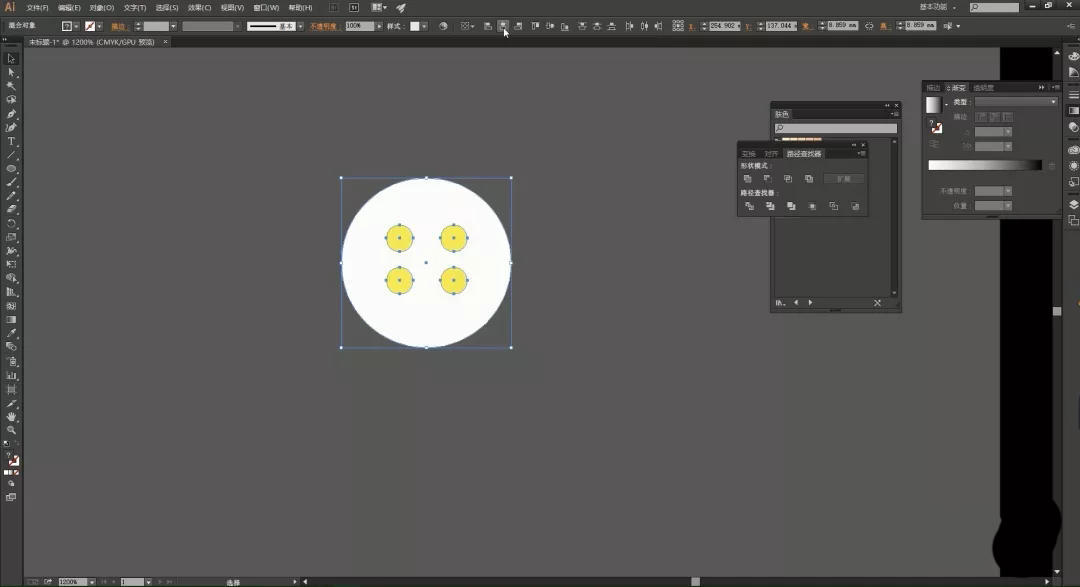Open the workspace switcher dropdown
This screenshot has width=1080, height=587.
(x=937, y=7)
